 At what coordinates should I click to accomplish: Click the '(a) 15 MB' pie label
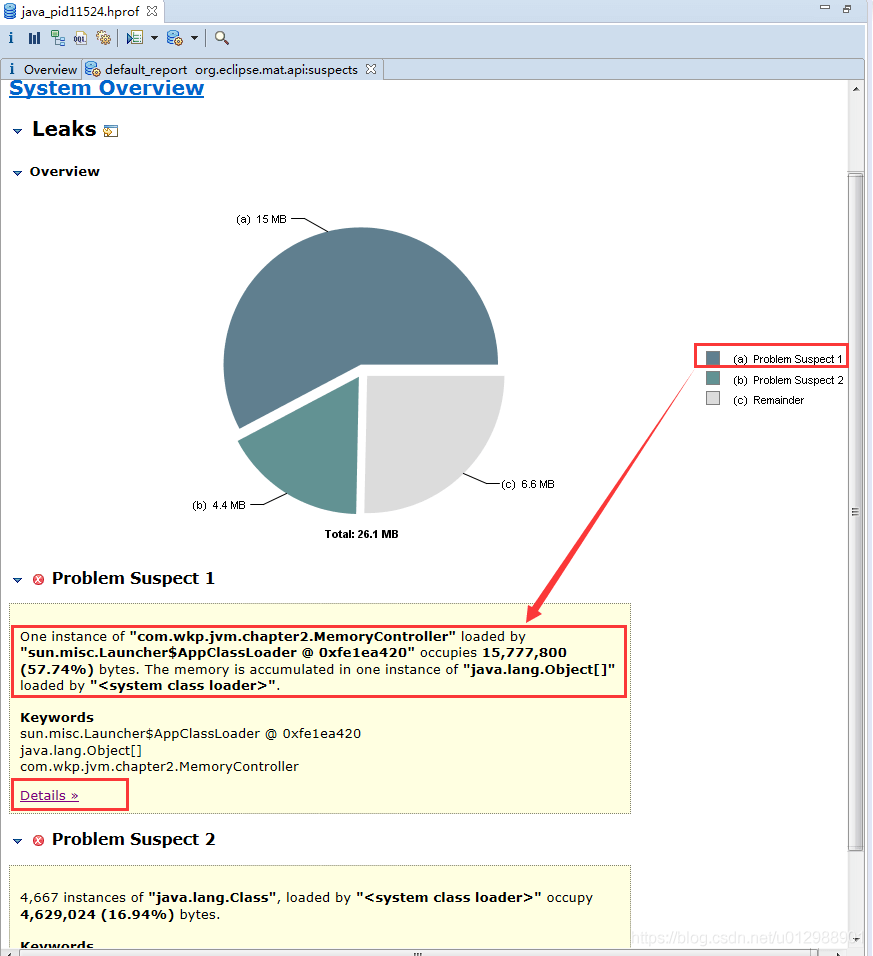pyautogui.click(x=261, y=219)
